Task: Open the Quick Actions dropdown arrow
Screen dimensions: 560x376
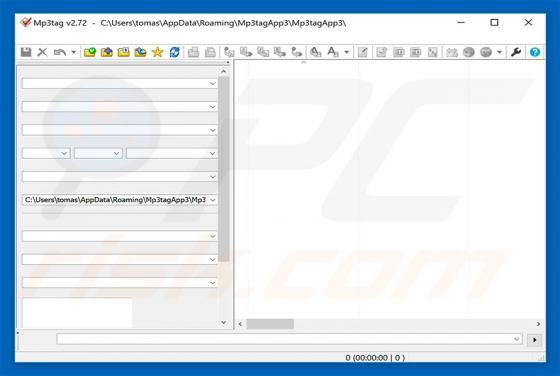Action: click(x=346, y=52)
